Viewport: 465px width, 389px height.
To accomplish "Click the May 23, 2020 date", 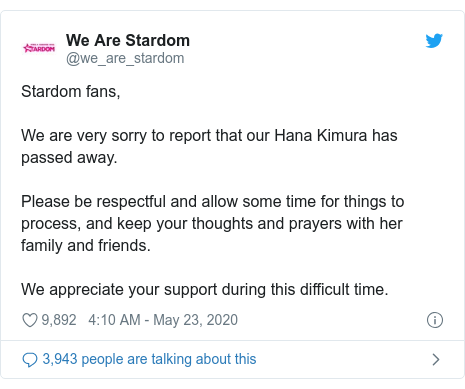I will (195, 320).
